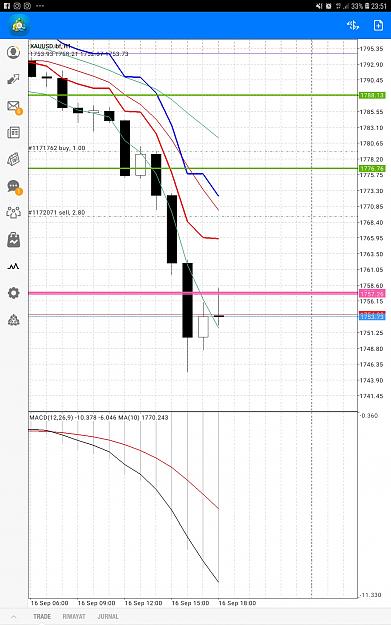Image resolution: width=391 pixels, height=625 pixels.
Task: Tap the XAUUSD symbol title on chart
Action: 50,47
